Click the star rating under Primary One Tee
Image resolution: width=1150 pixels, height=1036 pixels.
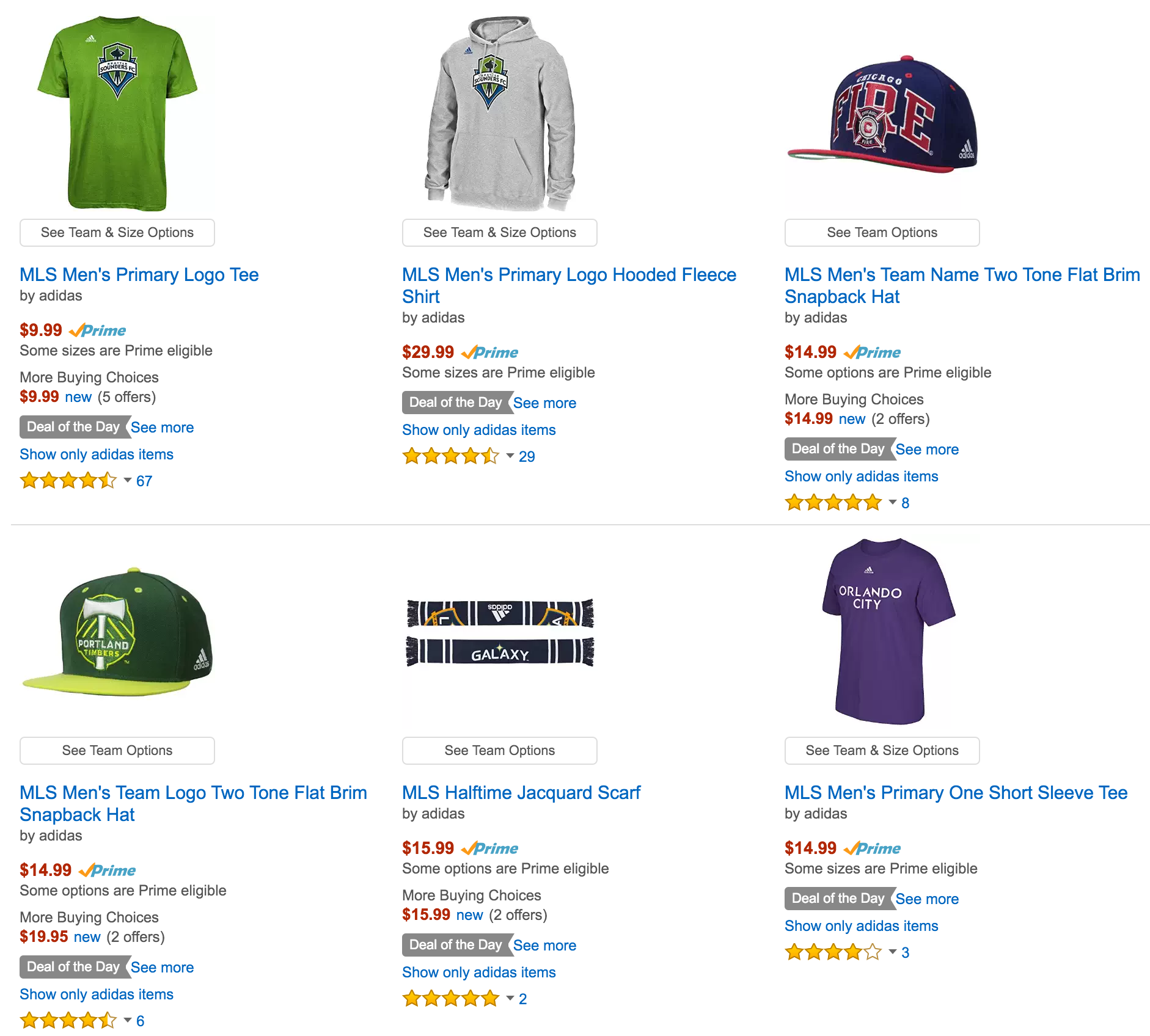coord(833,952)
